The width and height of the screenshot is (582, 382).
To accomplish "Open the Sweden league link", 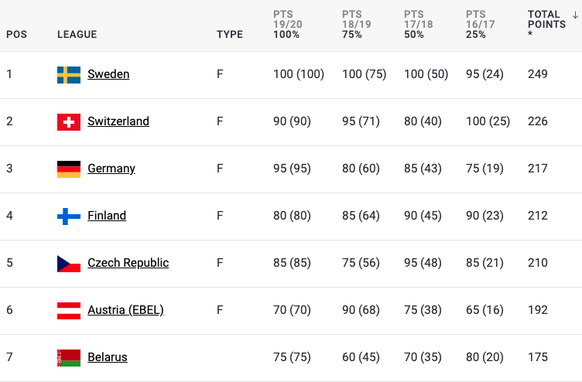I will (108, 74).
